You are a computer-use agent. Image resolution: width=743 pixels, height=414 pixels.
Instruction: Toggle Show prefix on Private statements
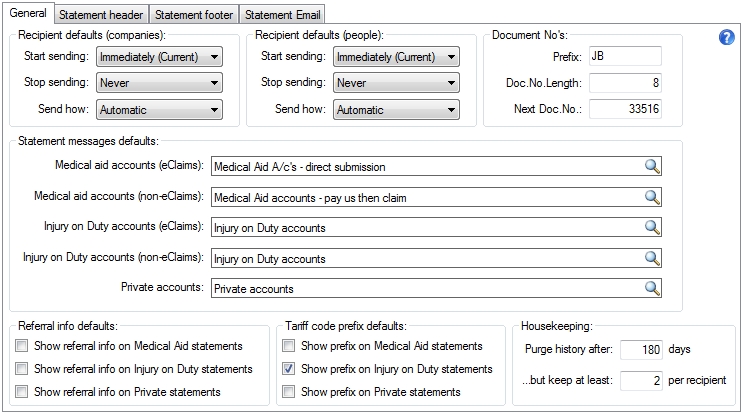point(289,392)
